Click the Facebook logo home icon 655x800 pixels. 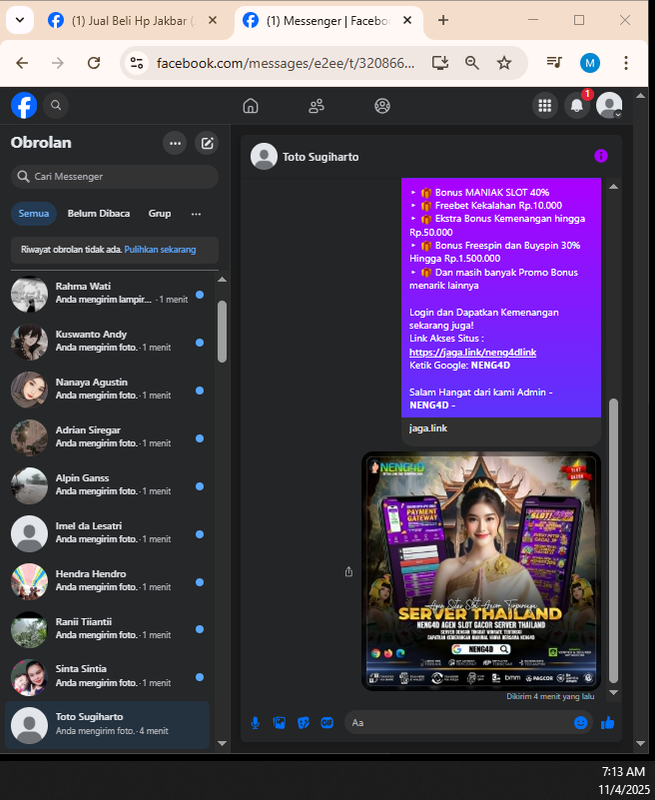24,105
